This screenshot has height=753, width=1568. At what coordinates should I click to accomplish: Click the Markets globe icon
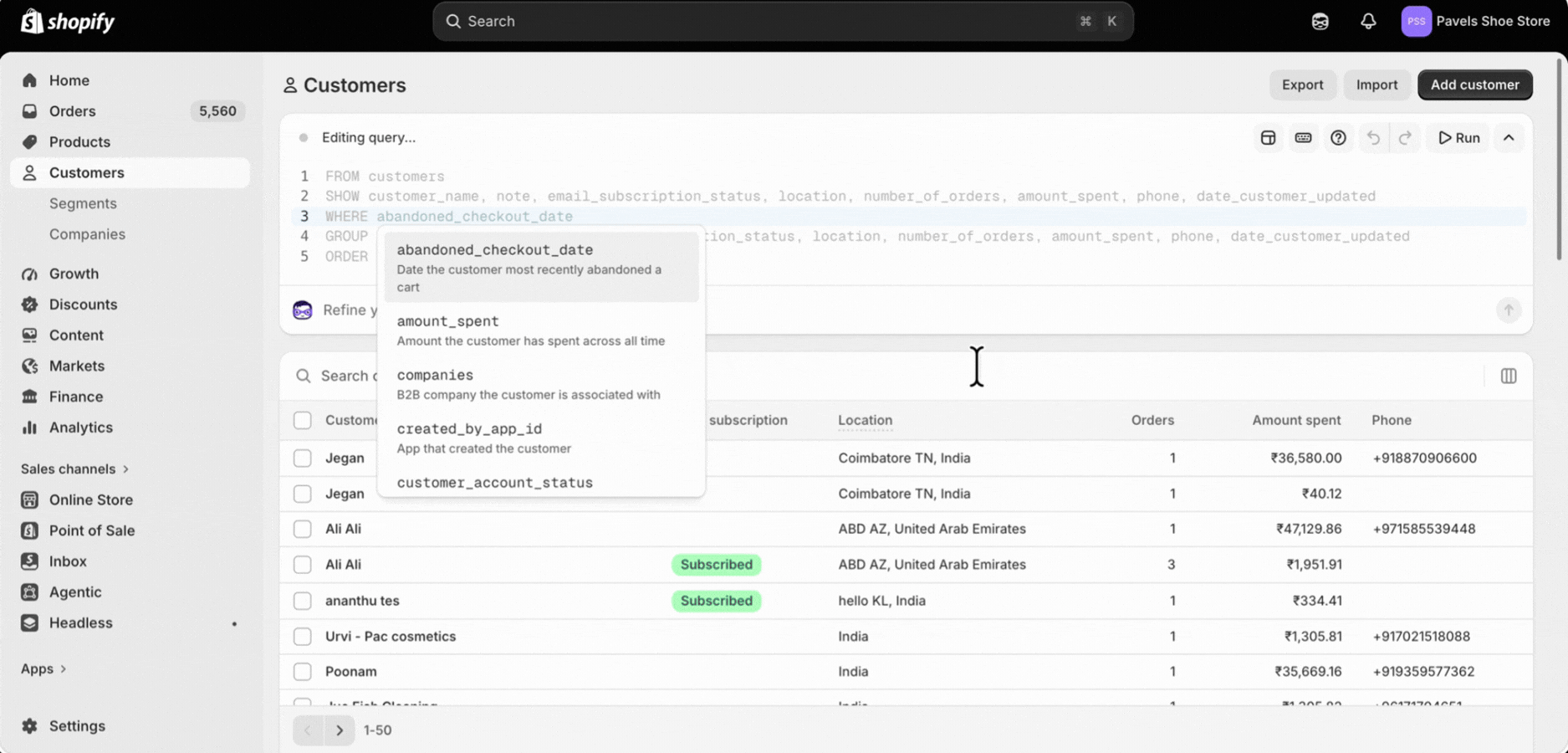[x=30, y=366]
